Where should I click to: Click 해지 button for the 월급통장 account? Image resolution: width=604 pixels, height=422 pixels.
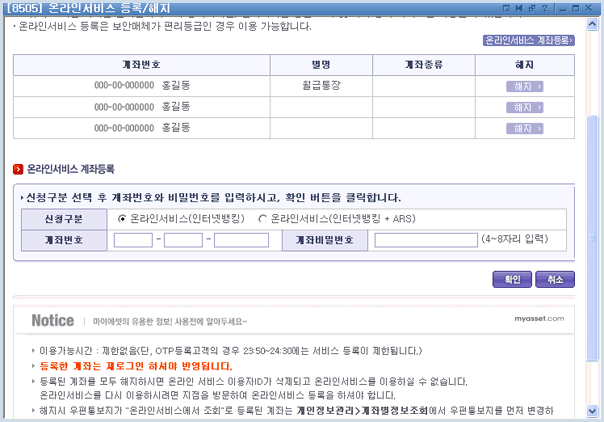[524, 86]
